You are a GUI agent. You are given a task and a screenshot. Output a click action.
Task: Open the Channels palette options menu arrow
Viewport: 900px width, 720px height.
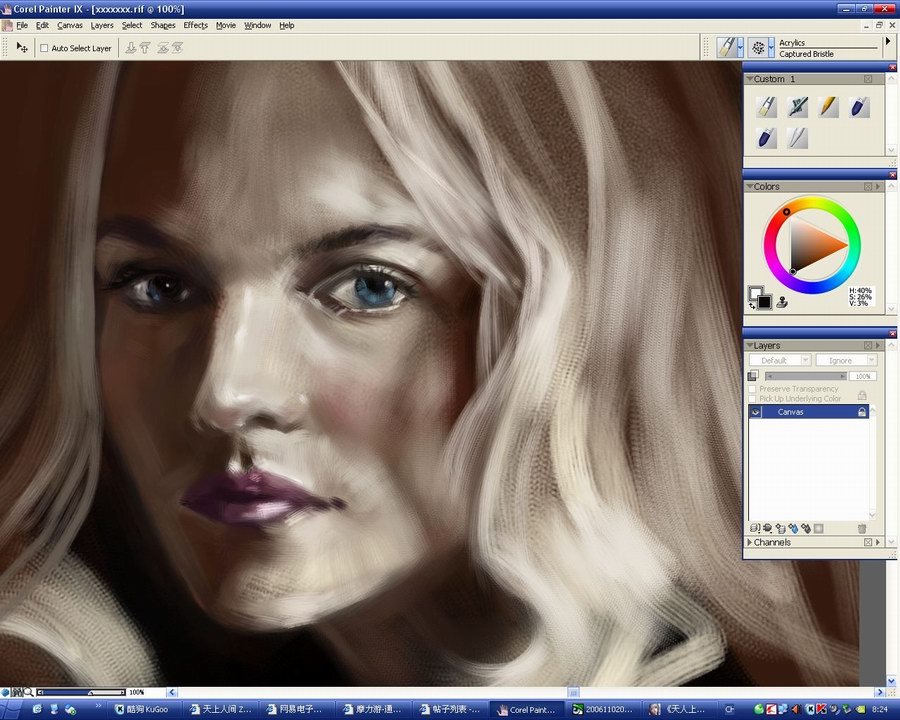[x=878, y=542]
